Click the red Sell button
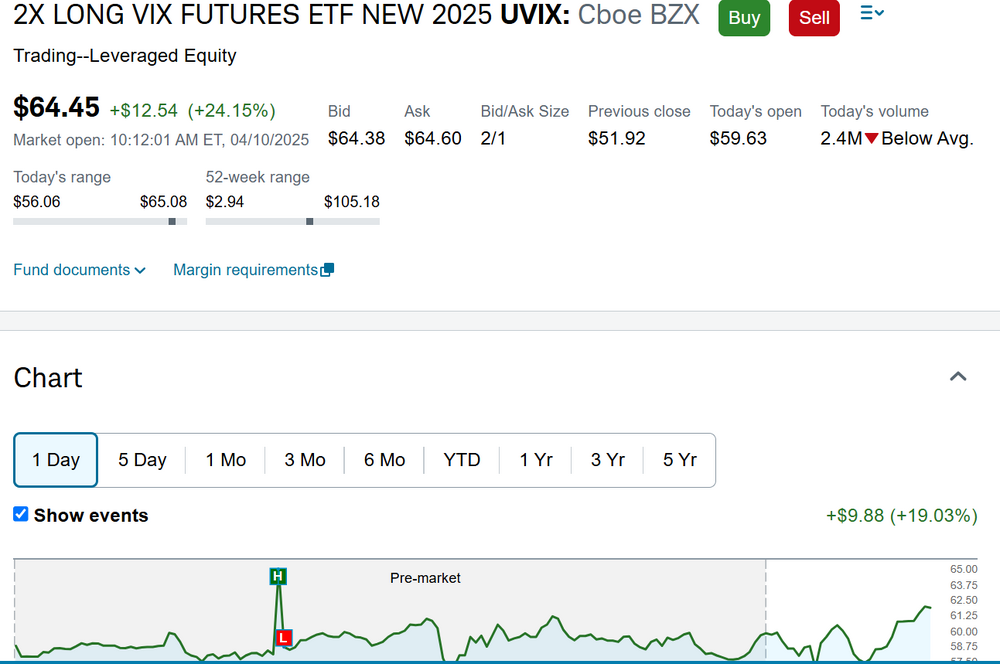Screen dimensions: 1000x664 coord(814,18)
